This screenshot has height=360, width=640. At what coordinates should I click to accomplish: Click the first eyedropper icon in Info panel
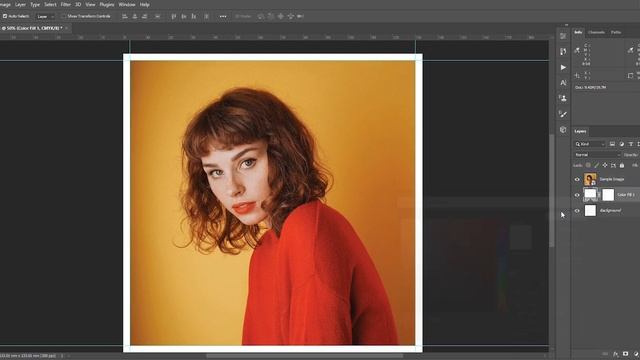577,50
